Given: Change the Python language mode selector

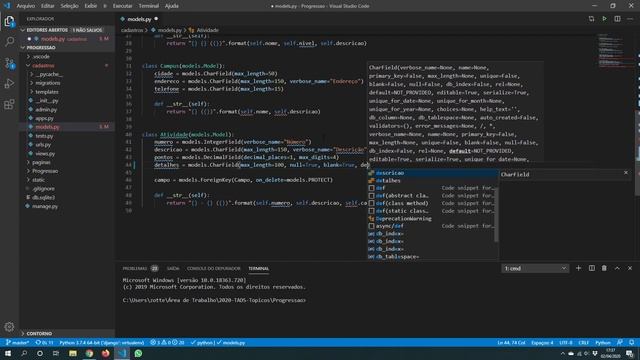Looking at the screenshot, I should point(602,342).
